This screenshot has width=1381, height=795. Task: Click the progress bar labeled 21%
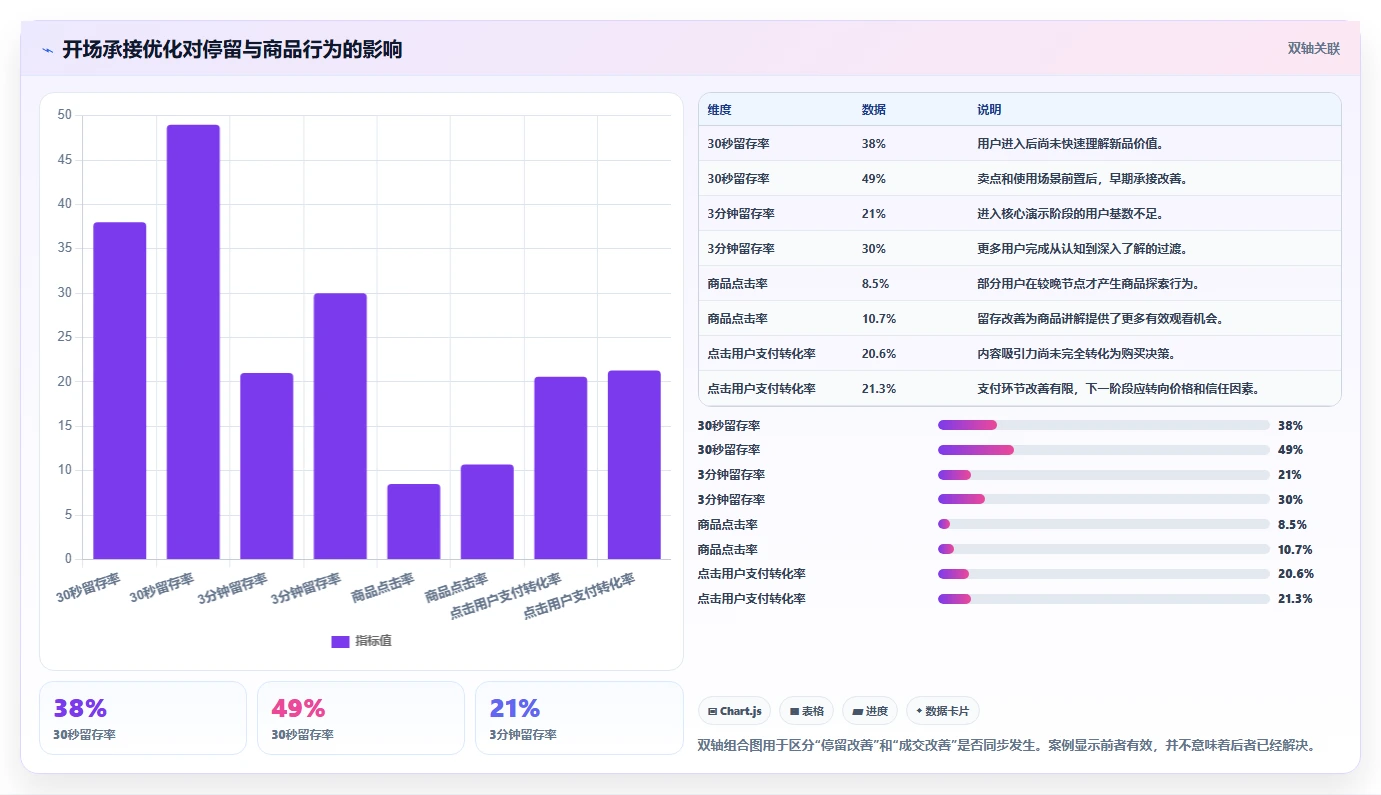(x=1104, y=475)
